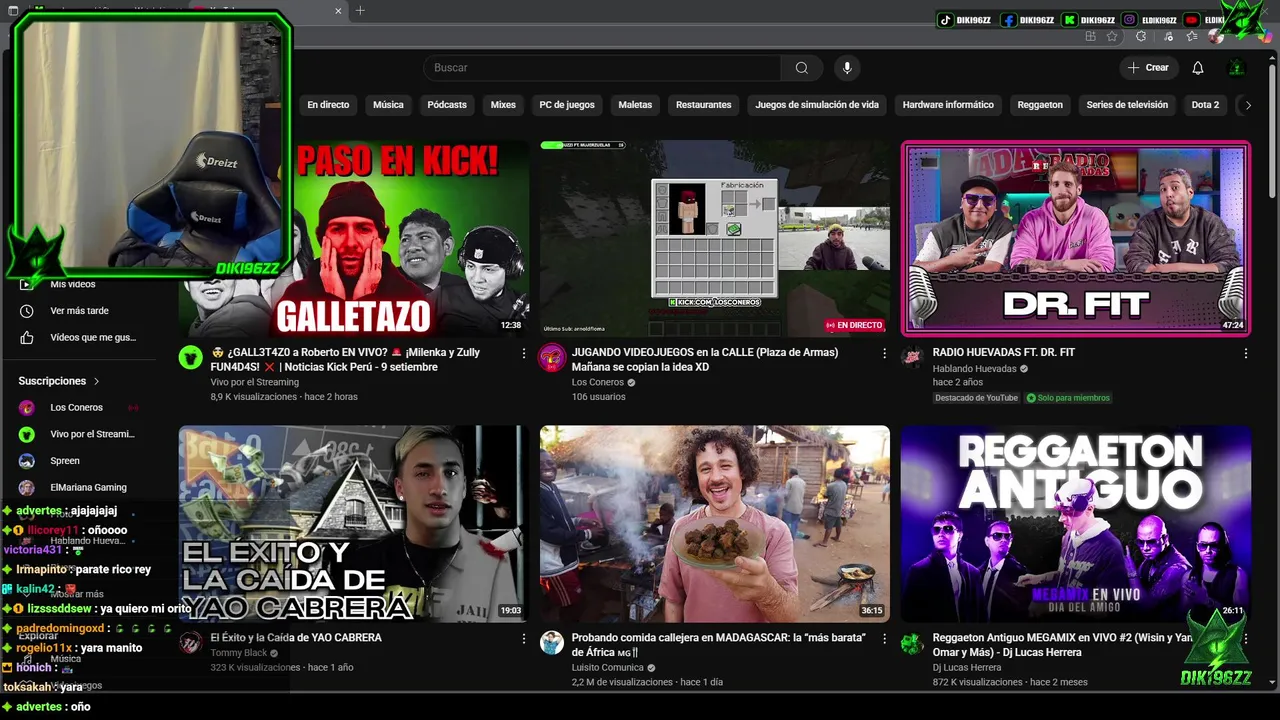This screenshot has width=1280, height=720.
Task: Open ElMariana Gaming subscription avatar
Action: [27, 488]
